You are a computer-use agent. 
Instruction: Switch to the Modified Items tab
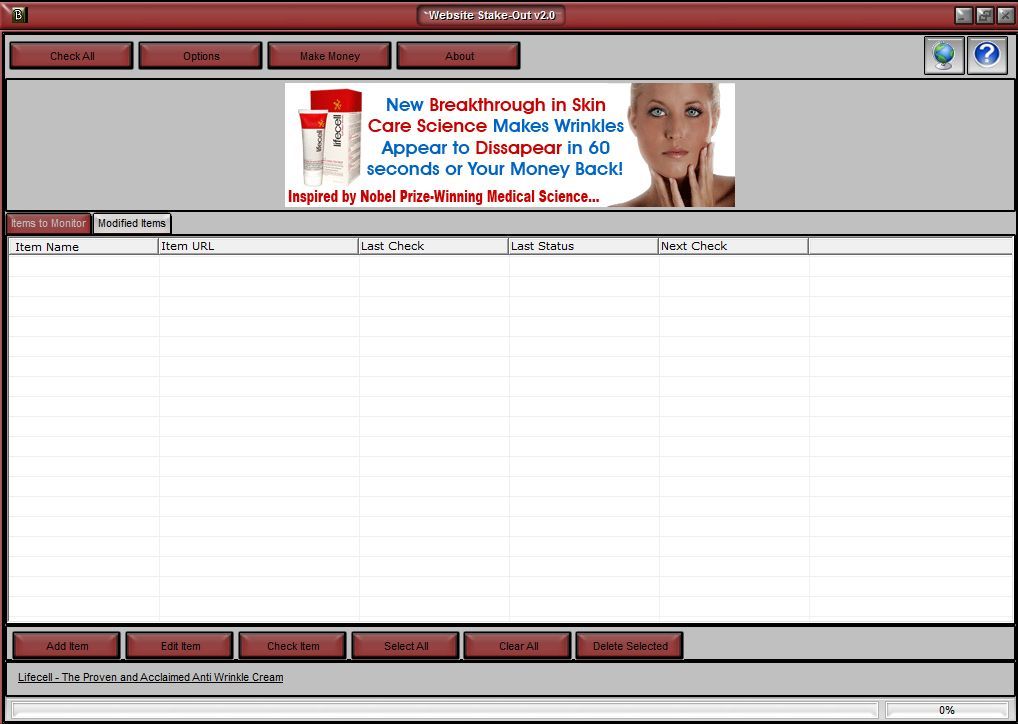click(x=132, y=223)
